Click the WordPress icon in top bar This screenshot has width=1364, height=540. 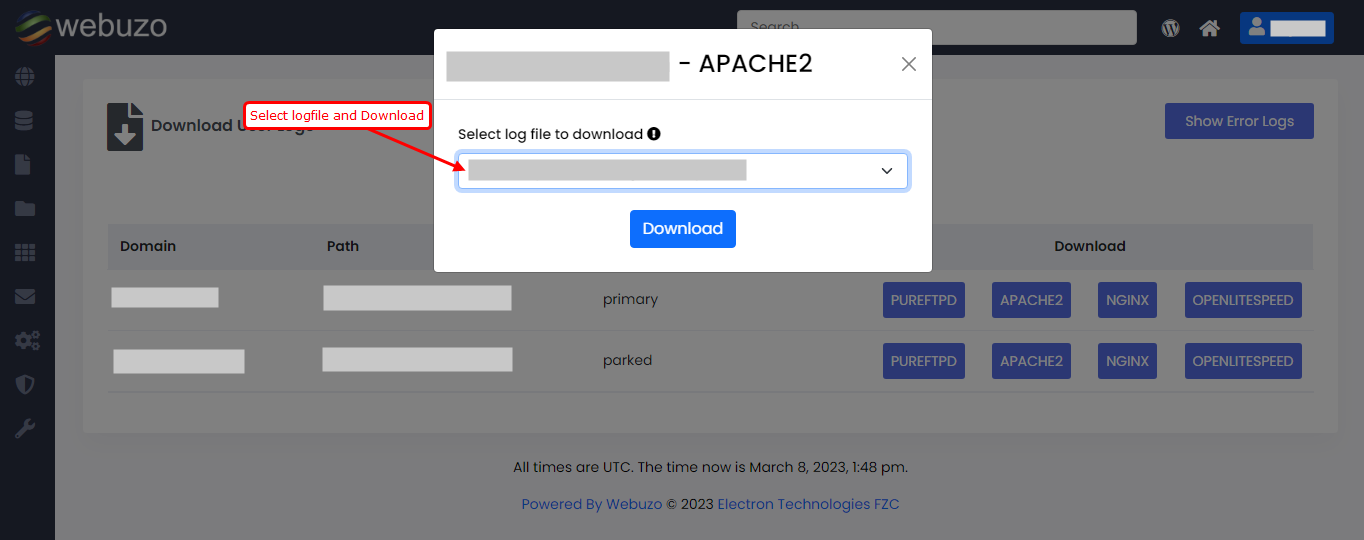pyautogui.click(x=1170, y=28)
